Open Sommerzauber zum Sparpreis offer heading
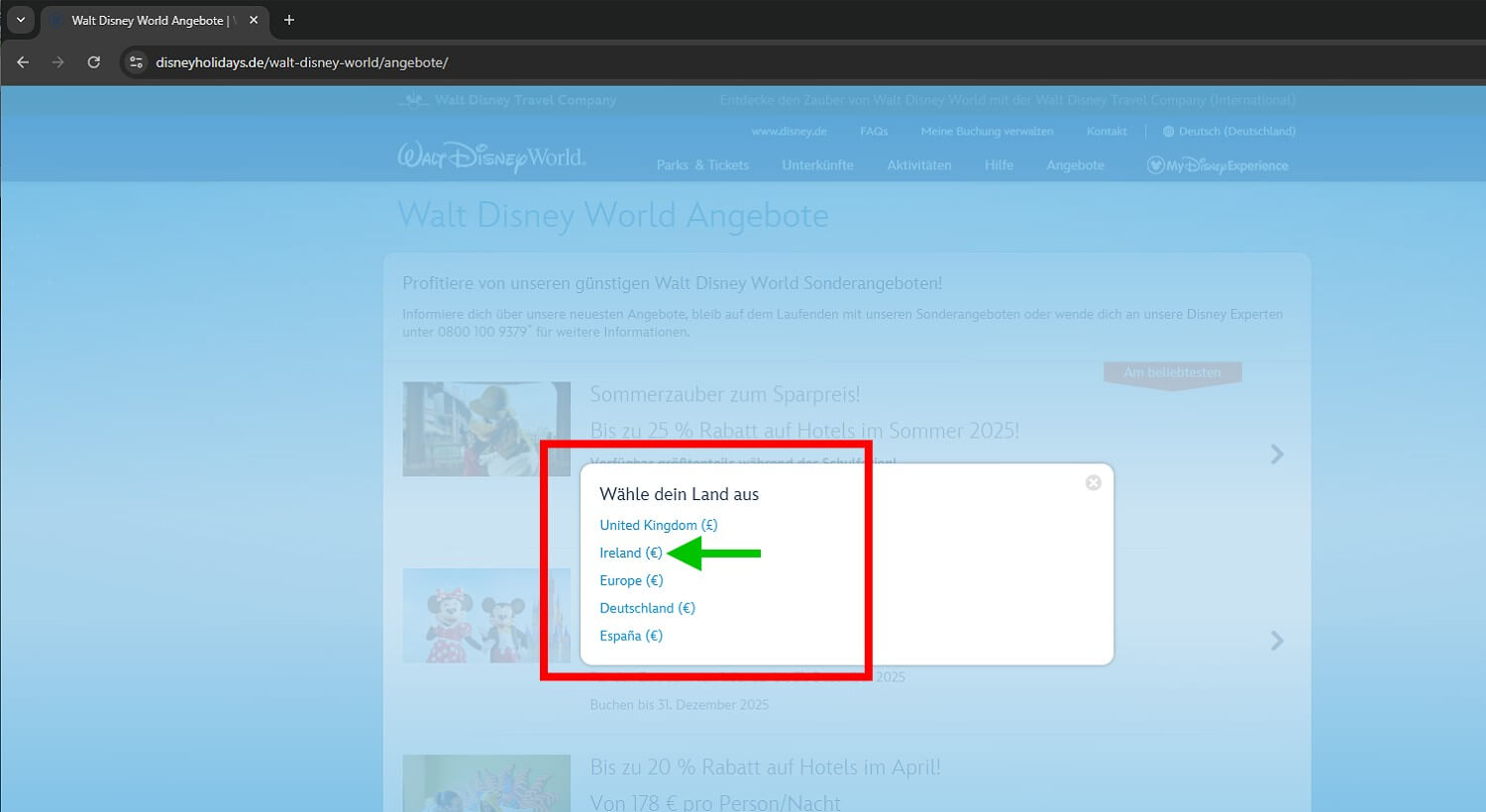Image resolution: width=1486 pixels, height=812 pixels. point(725,394)
